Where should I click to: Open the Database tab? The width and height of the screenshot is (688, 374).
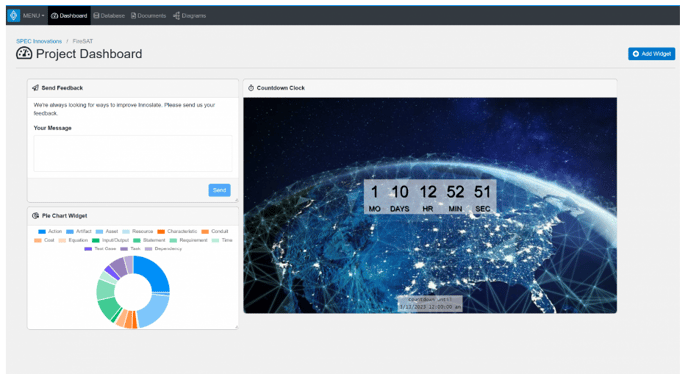[x=109, y=16]
